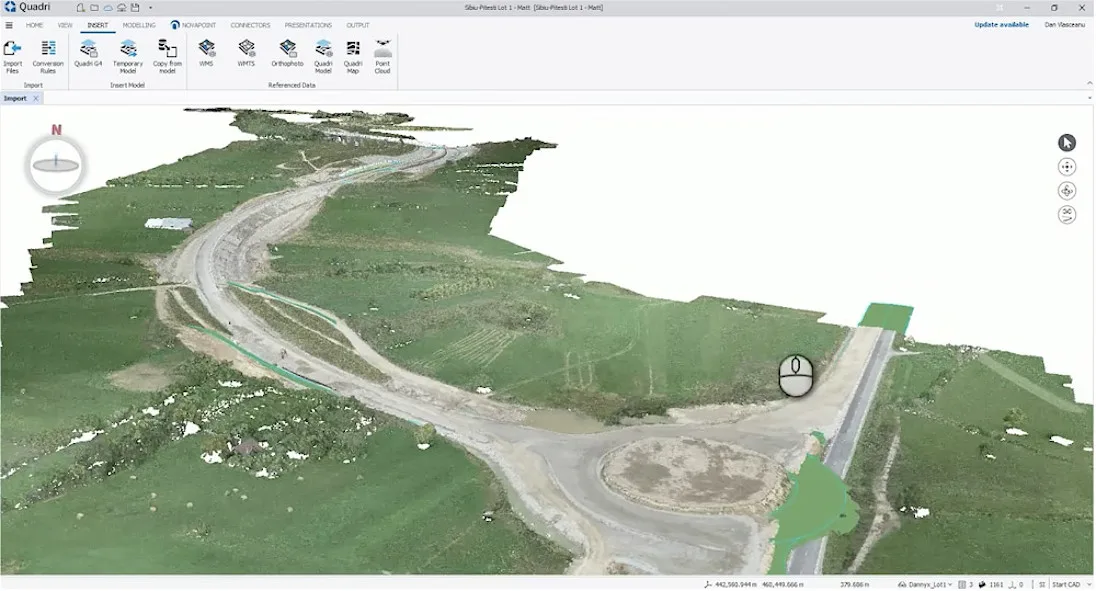The height and width of the screenshot is (591, 1096).
Task: Click the Novapoint logo icon
Action: click(x=175, y=25)
